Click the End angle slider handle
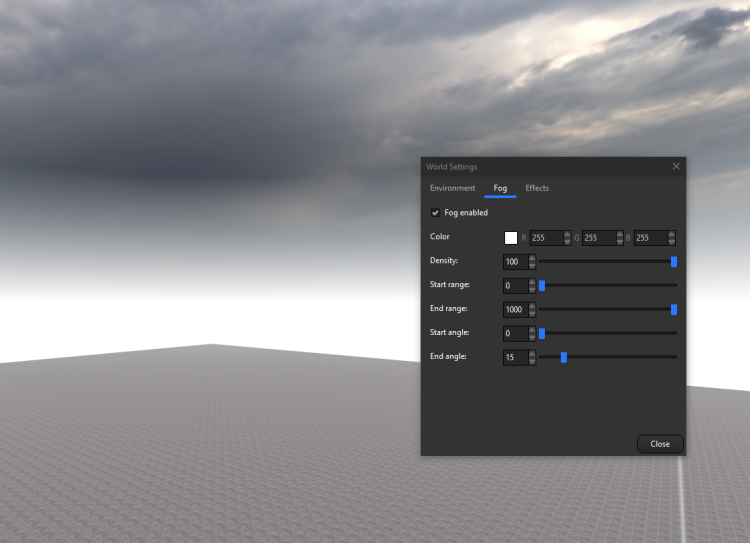750x543 pixels. coord(564,356)
